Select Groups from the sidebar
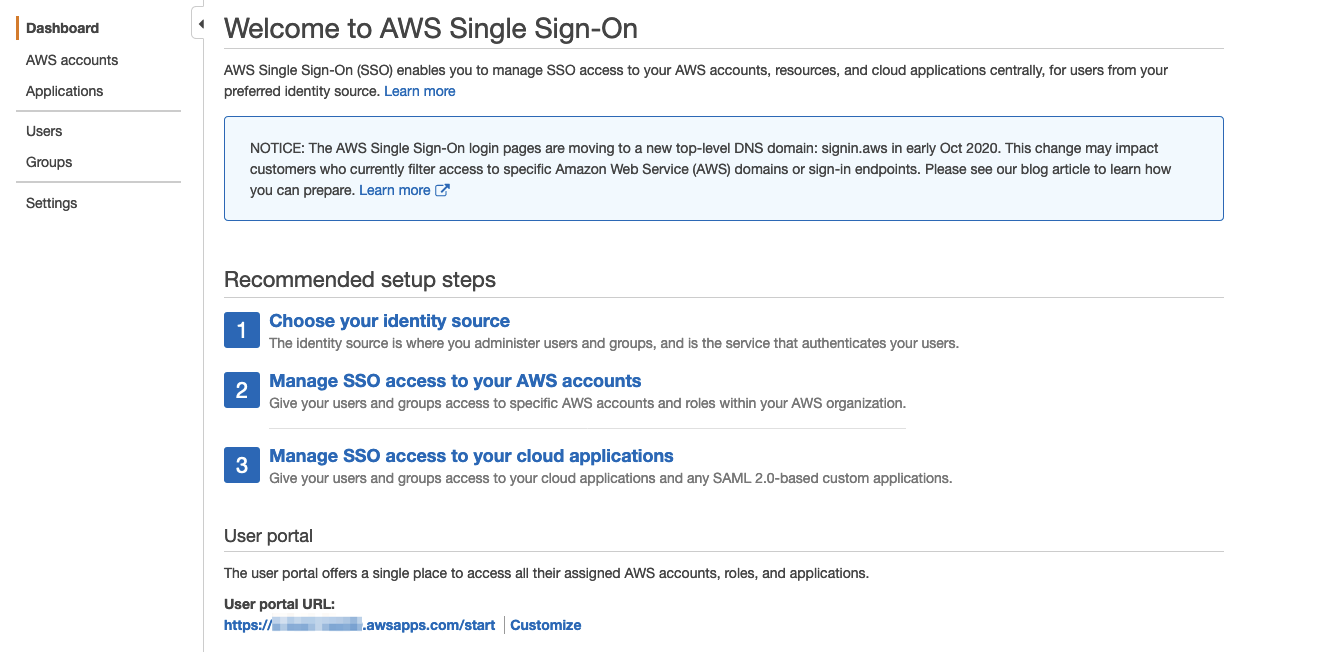 click(48, 161)
